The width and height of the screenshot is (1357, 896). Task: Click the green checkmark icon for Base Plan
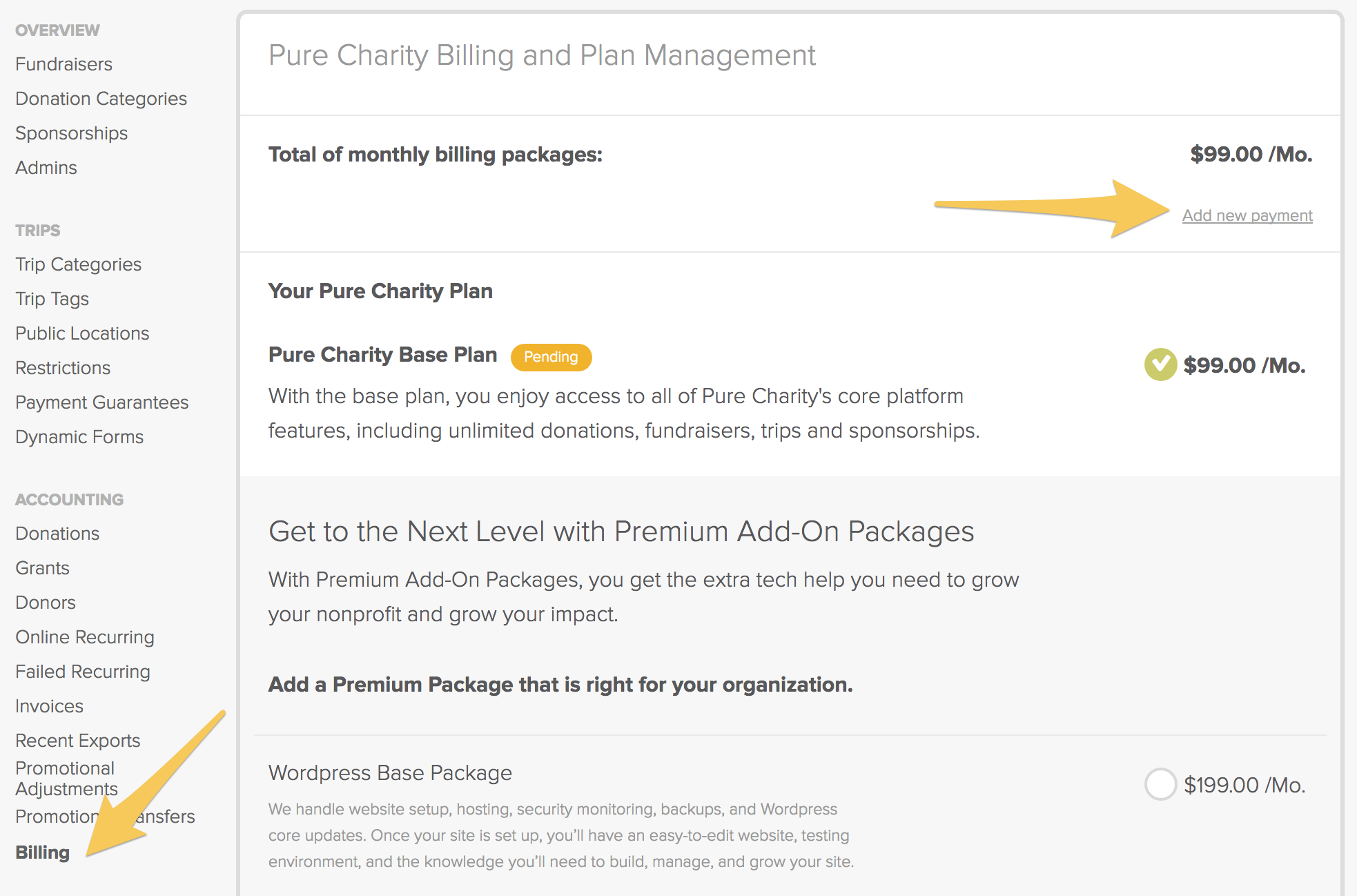1160,364
